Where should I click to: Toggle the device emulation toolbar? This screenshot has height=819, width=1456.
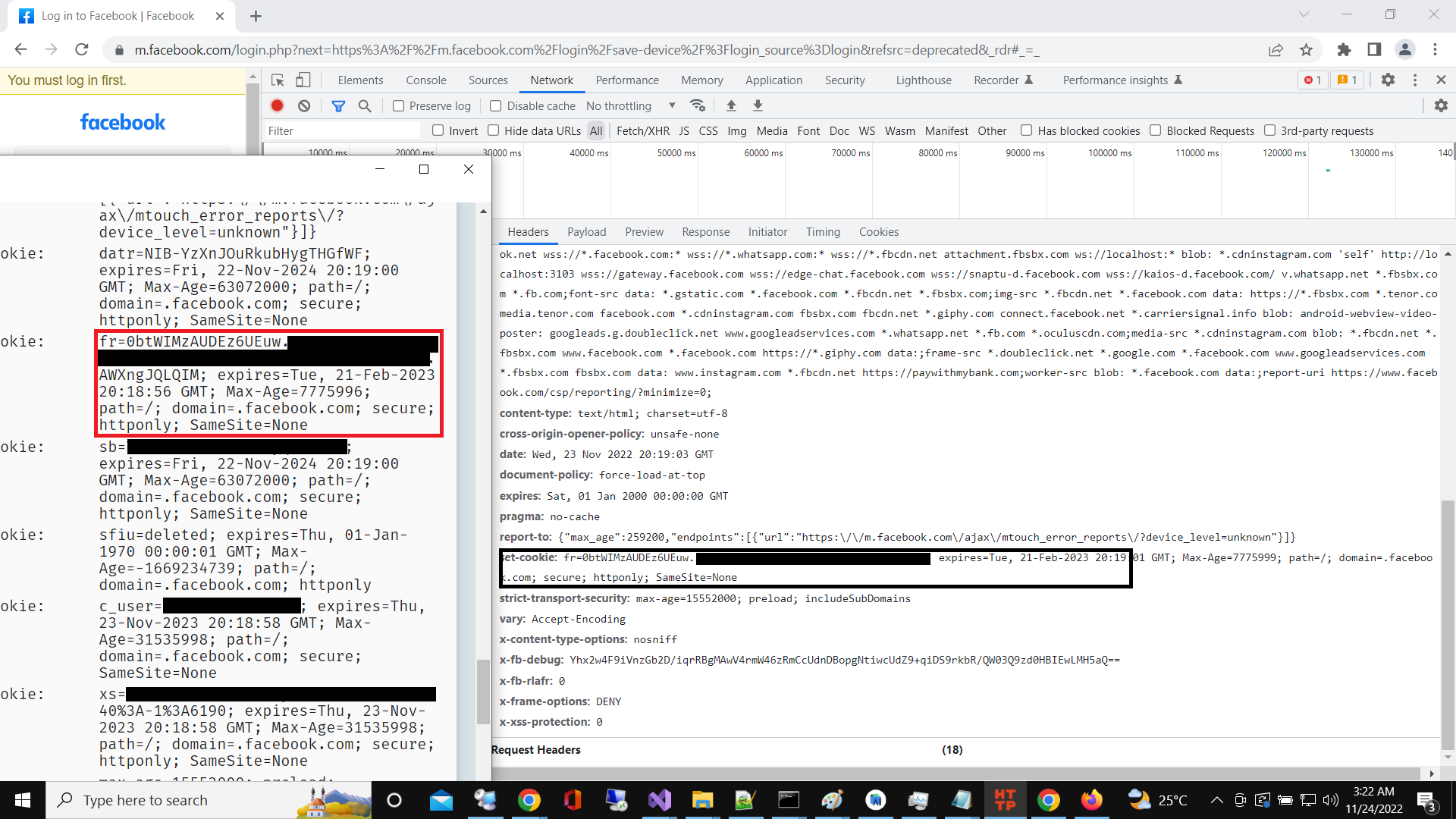pyautogui.click(x=303, y=80)
